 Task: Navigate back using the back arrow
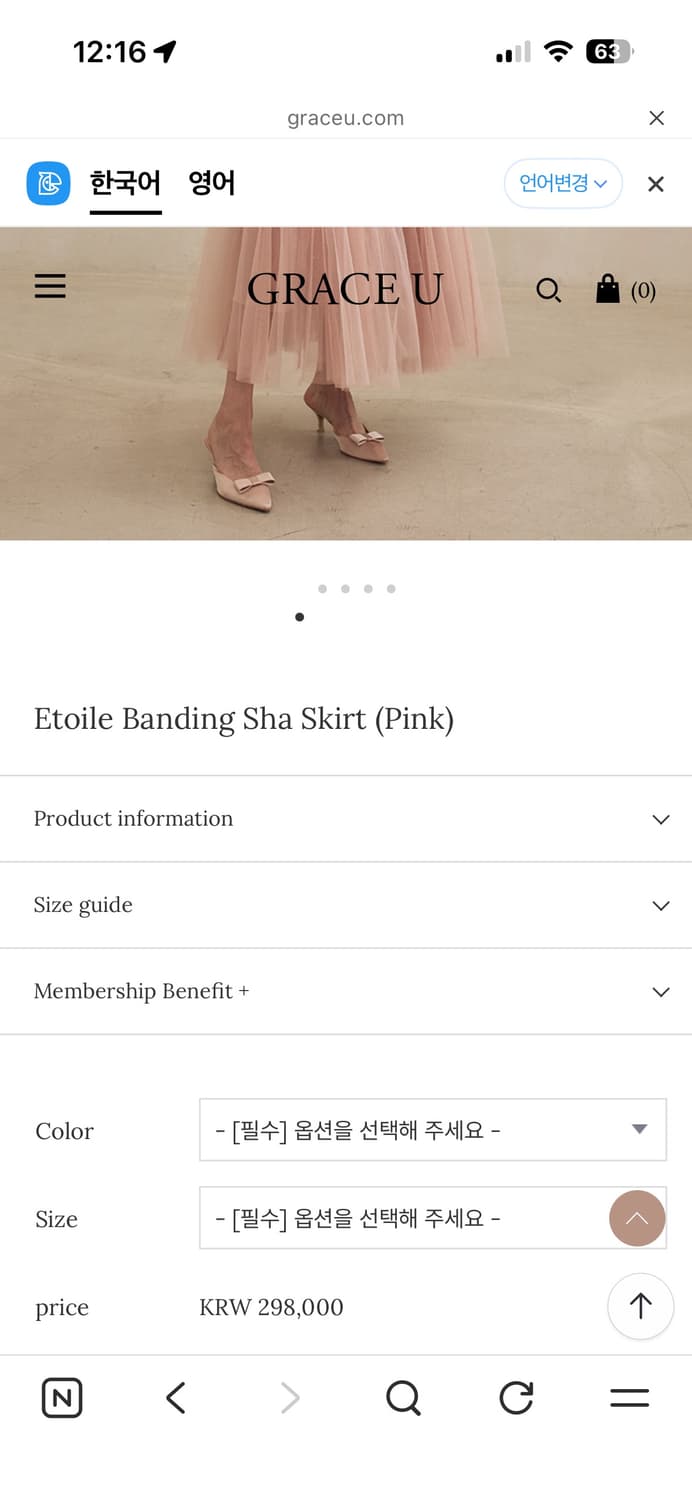pos(175,1397)
